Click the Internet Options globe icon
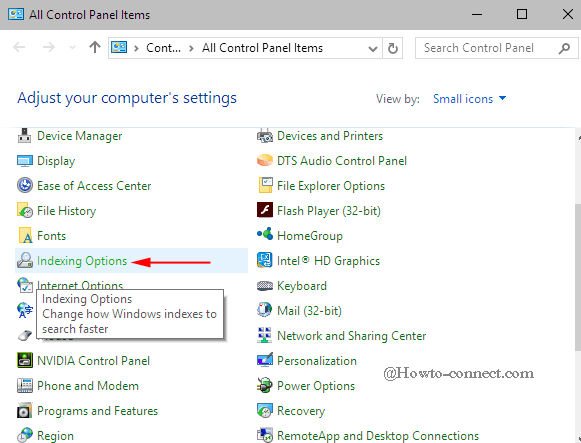This screenshot has height=443, width=581. tap(24, 285)
